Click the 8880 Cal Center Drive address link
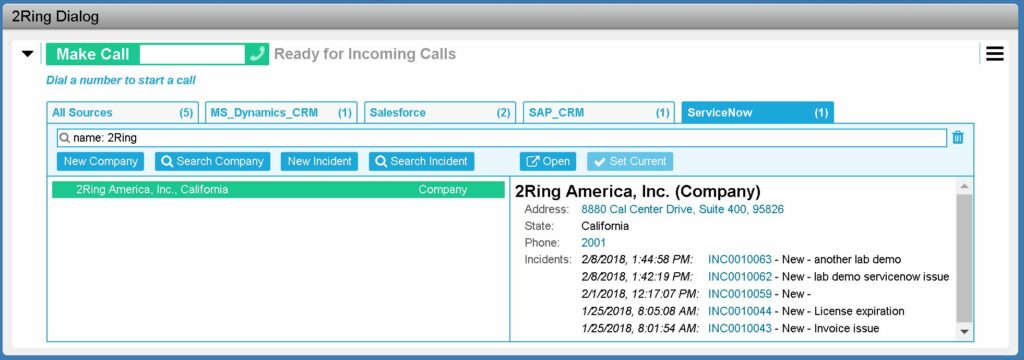Image resolution: width=1024 pixels, height=360 pixels. coord(682,210)
